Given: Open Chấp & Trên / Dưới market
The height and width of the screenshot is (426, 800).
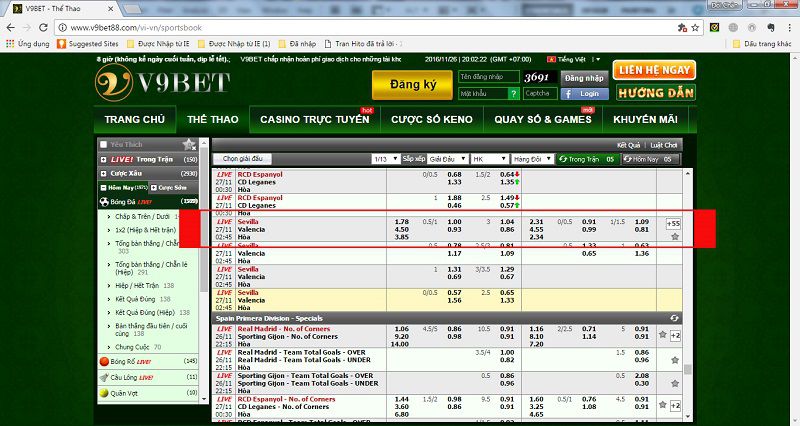Looking at the screenshot, I should pyautogui.click(x=142, y=216).
